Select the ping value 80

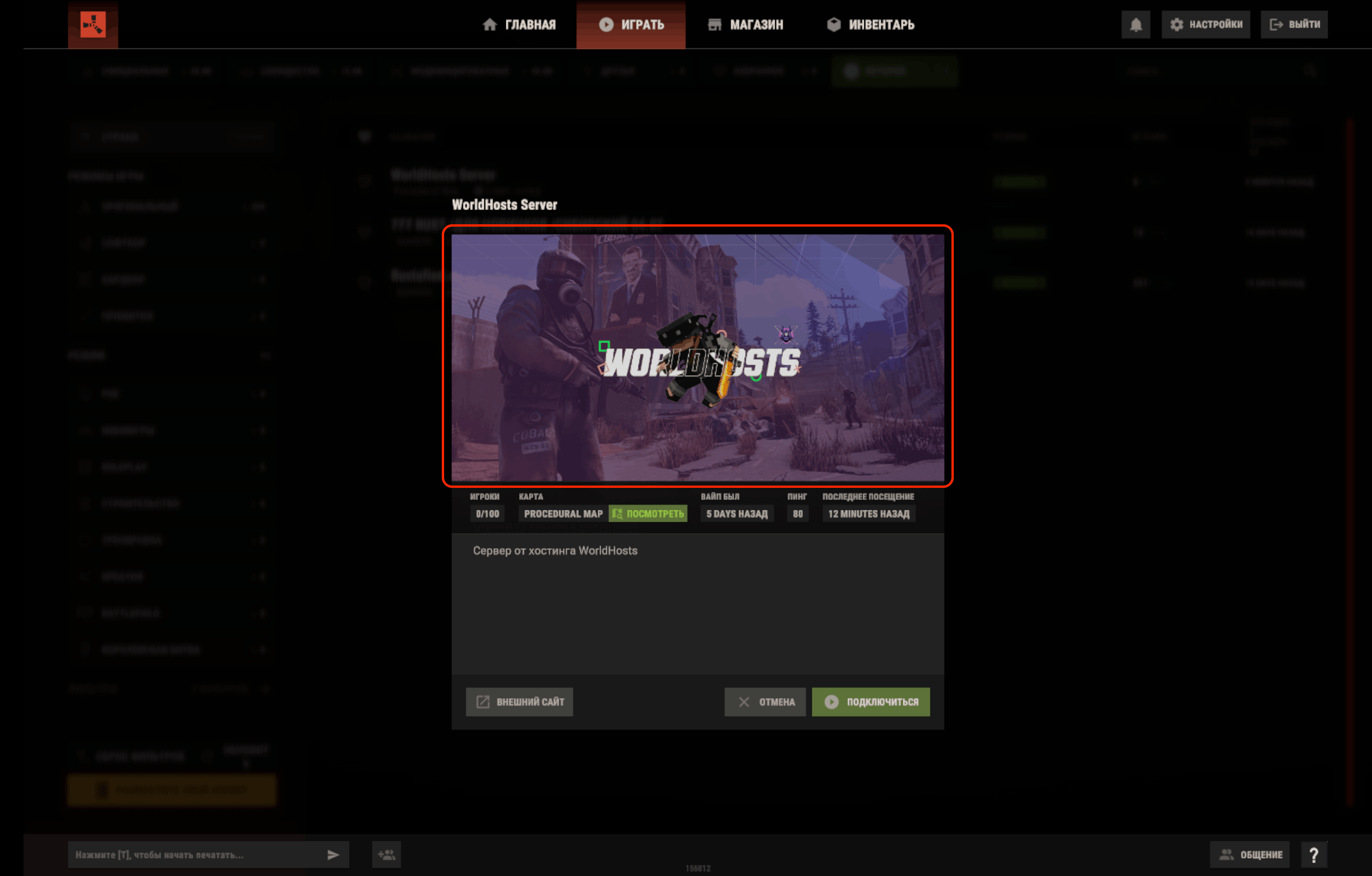point(797,514)
